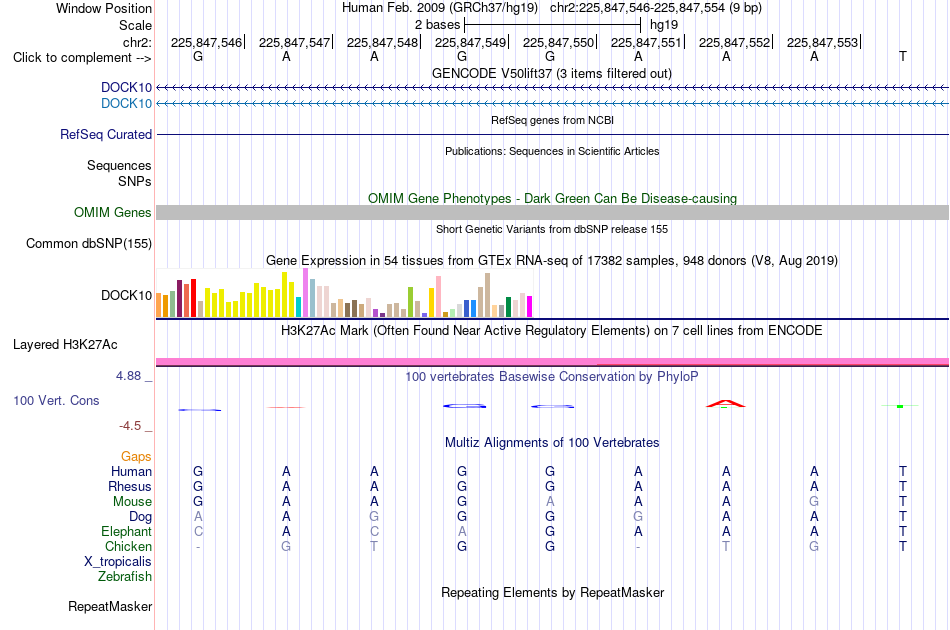Click the dark blue DOCK10 arrowed intron line

552,88
